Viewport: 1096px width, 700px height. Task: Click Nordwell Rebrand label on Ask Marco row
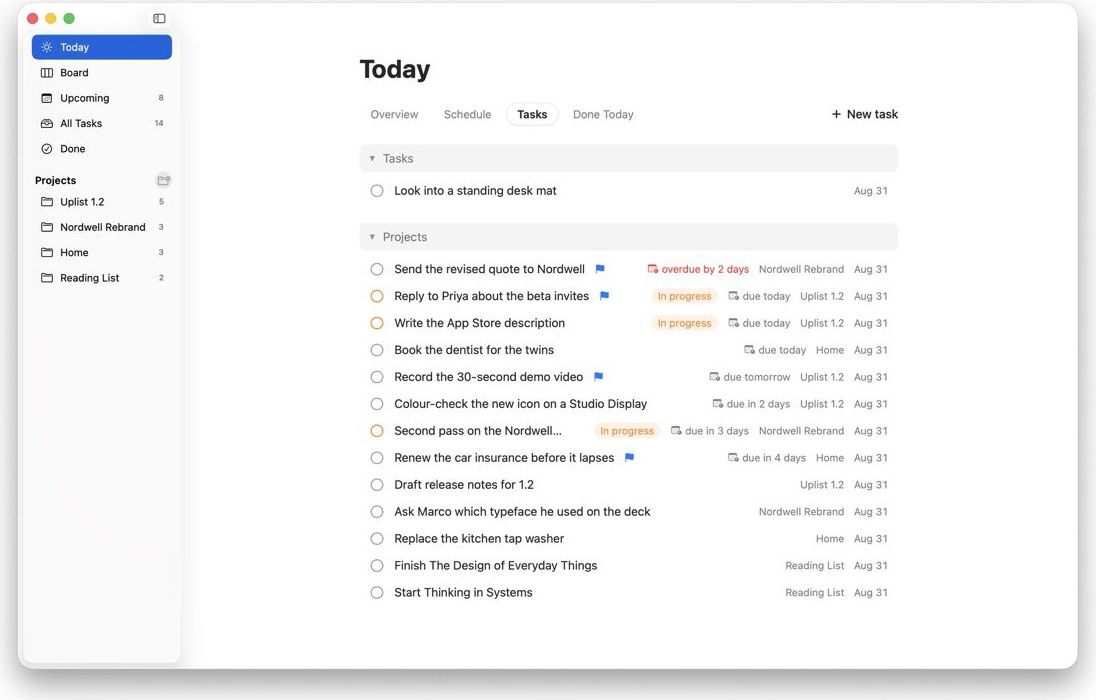(801, 512)
